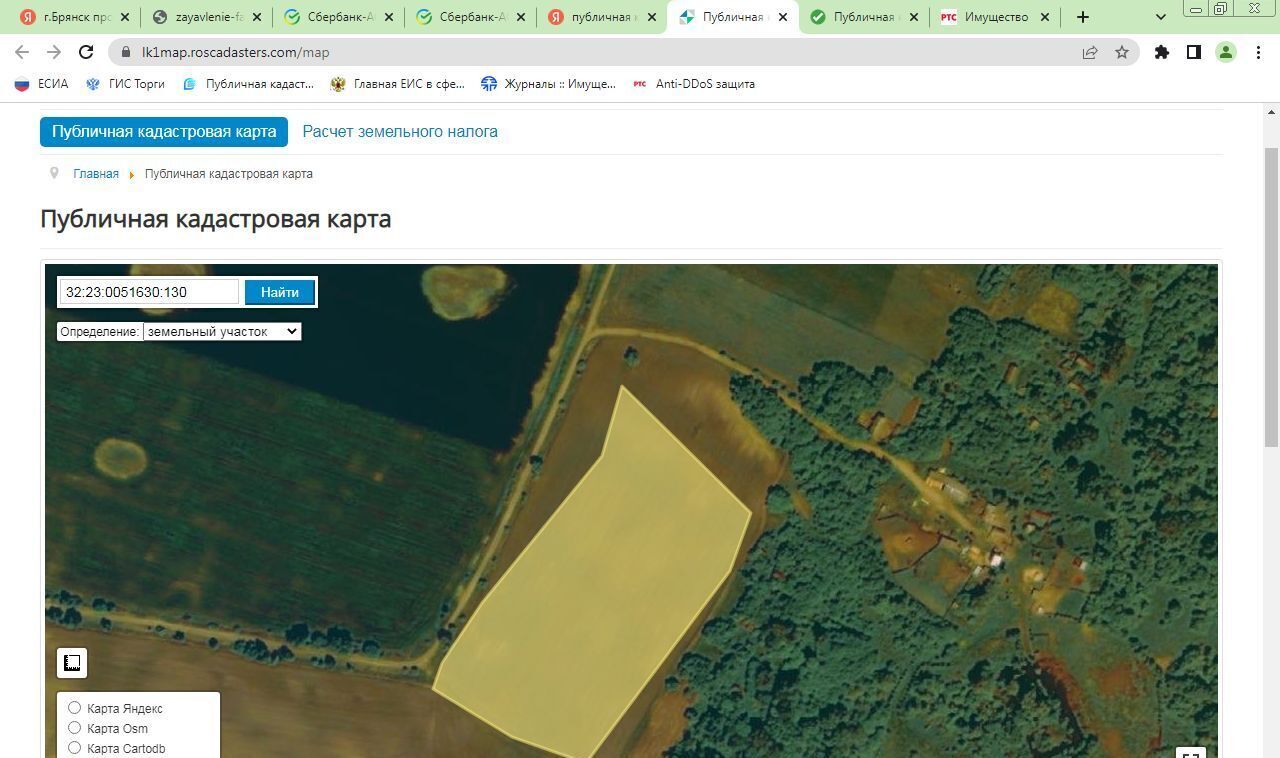Open the Chrome three-dot menu
1280x758 pixels.
1258,52
